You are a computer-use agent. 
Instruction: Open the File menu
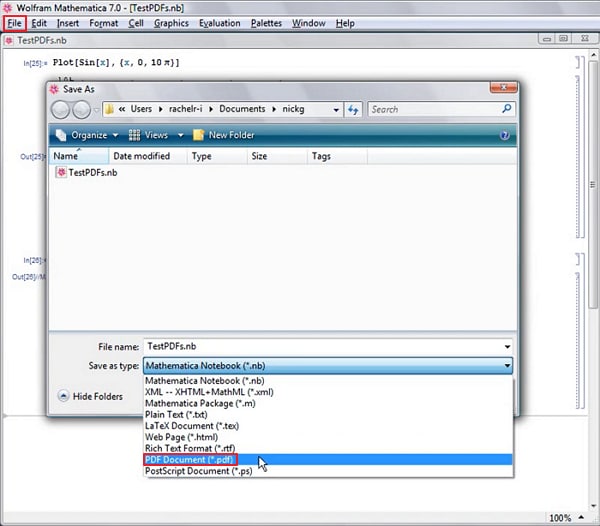[x=15, y=23]
